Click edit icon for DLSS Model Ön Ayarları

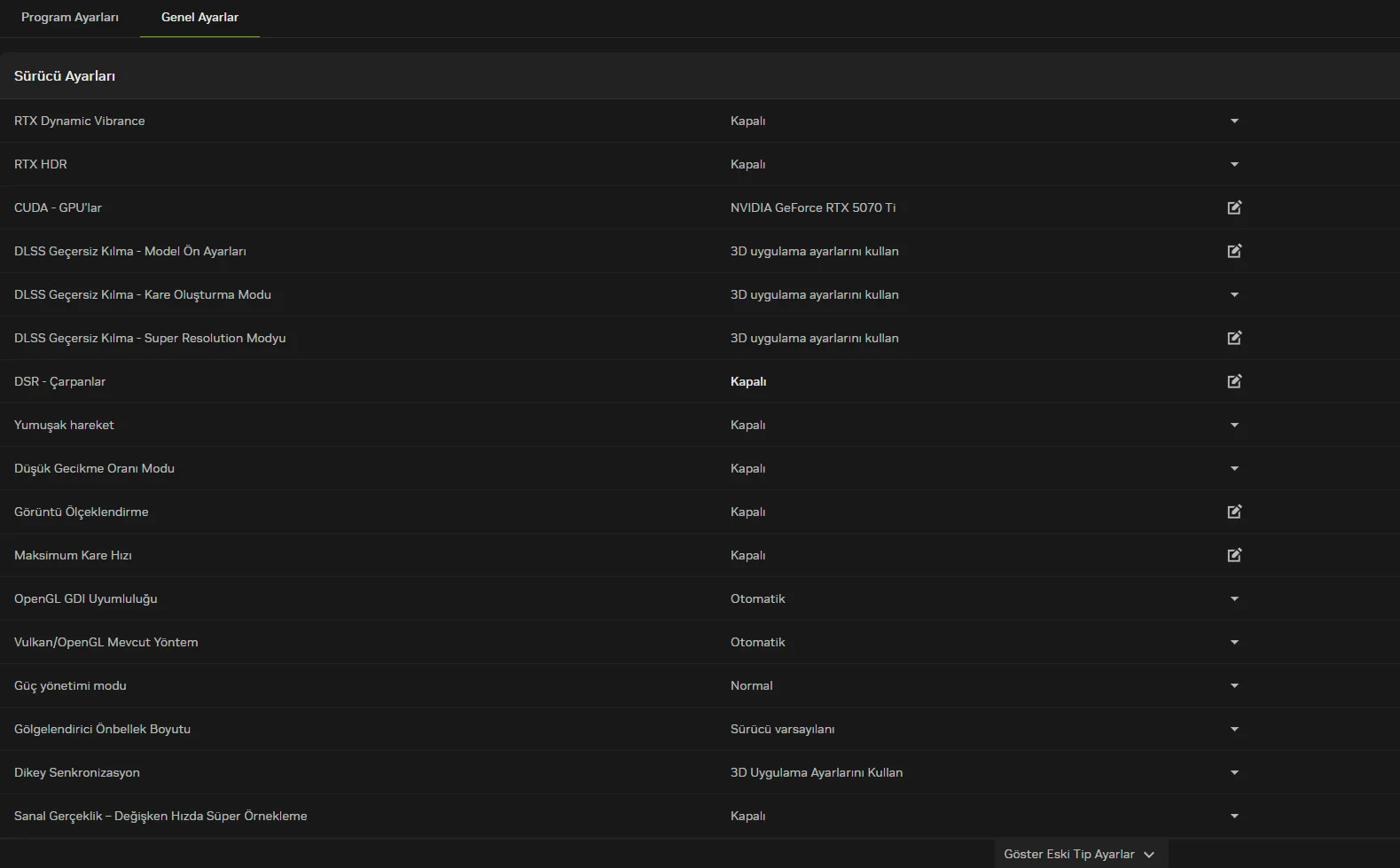coord(1234,251)
